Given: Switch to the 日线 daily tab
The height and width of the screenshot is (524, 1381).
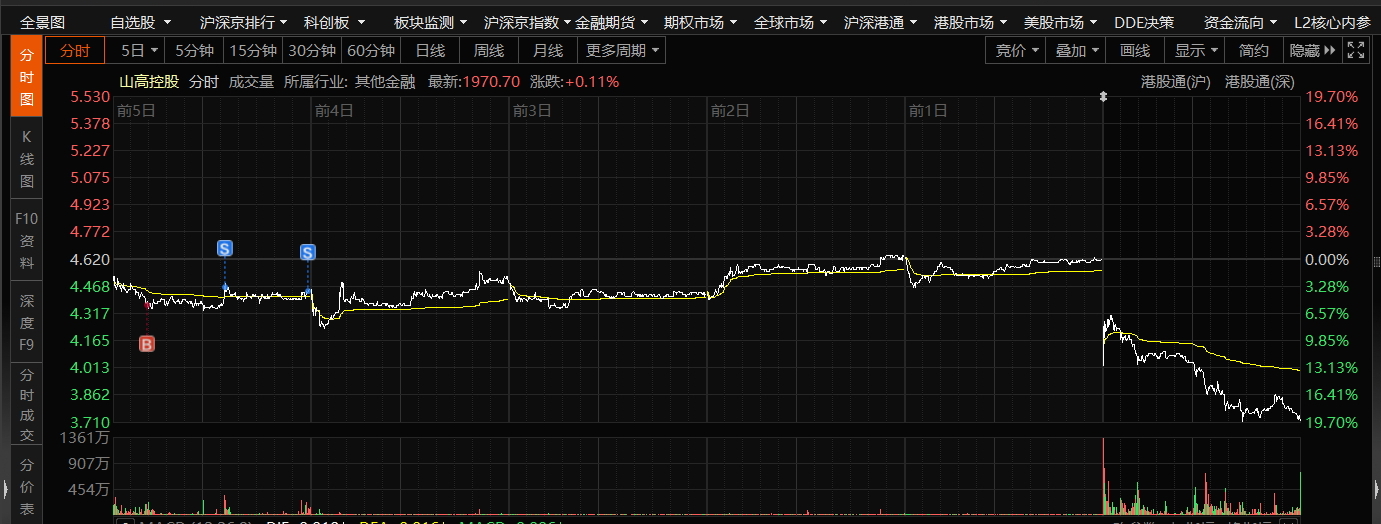Looking at the screenshot, I should (430, 50).
